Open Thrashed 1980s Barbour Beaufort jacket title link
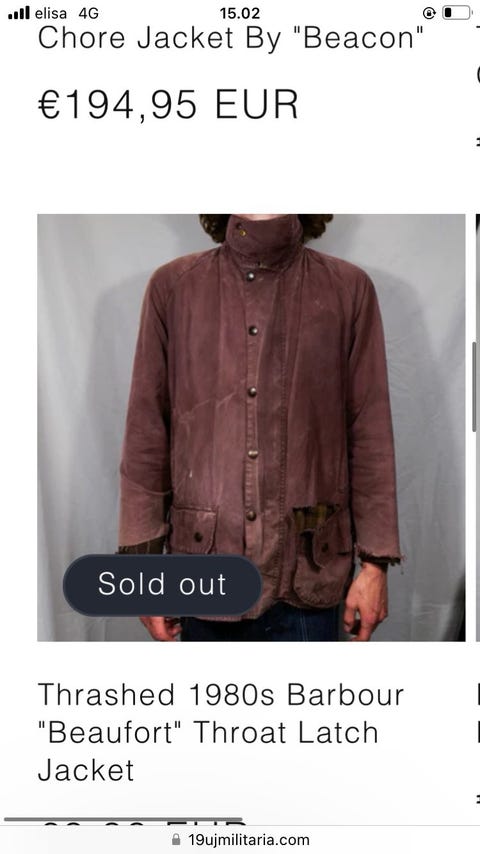The height and width of the screenshot is (854, 480). tap(221, 732)
